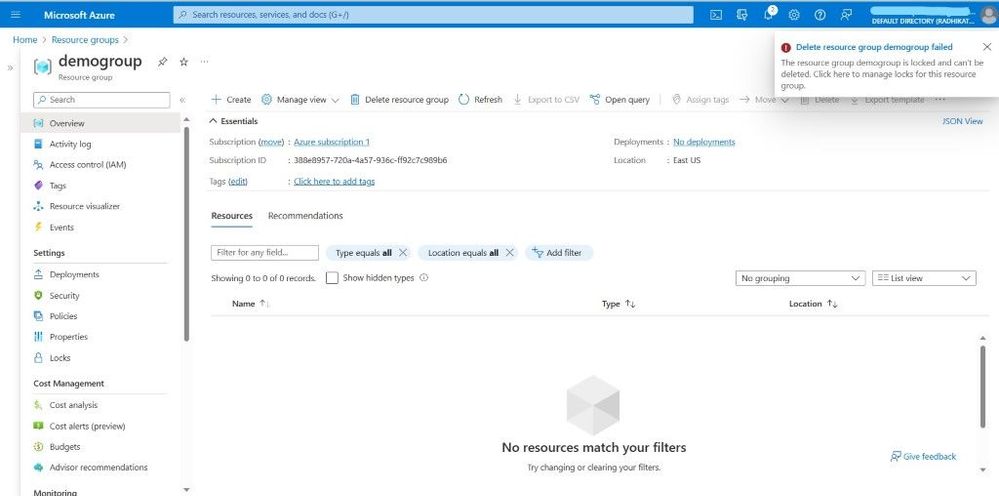Click Create in the toolbar
The image size is (999, 496).
pos(231,99)
